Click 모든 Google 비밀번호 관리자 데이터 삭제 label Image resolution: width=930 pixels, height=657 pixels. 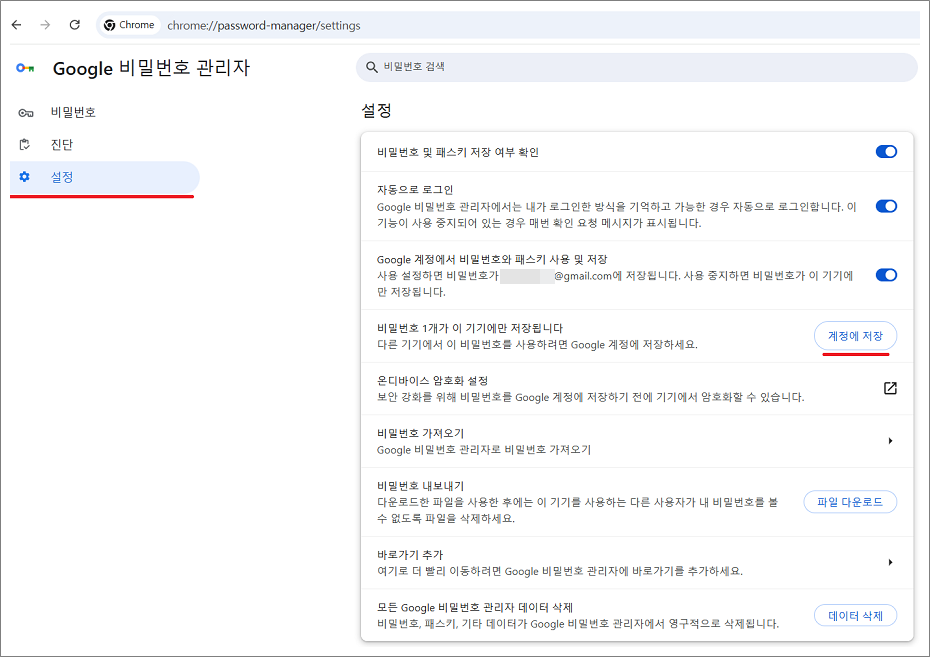coord(474,608)
